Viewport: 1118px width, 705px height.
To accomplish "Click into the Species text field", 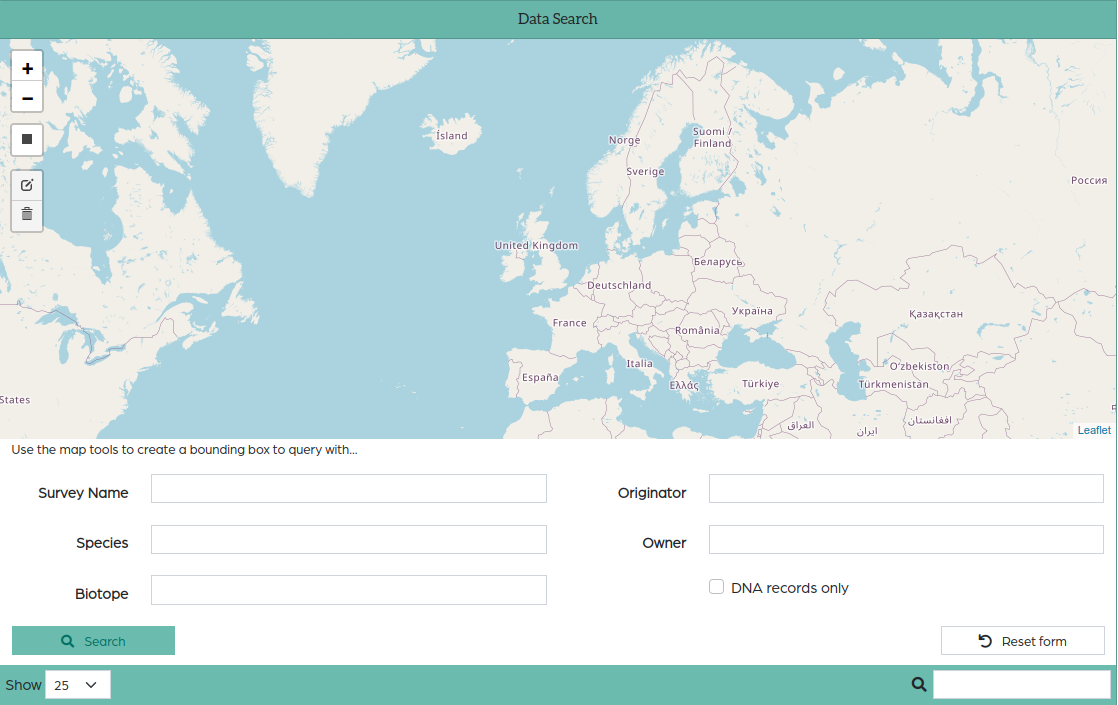I will click(348, 540).
